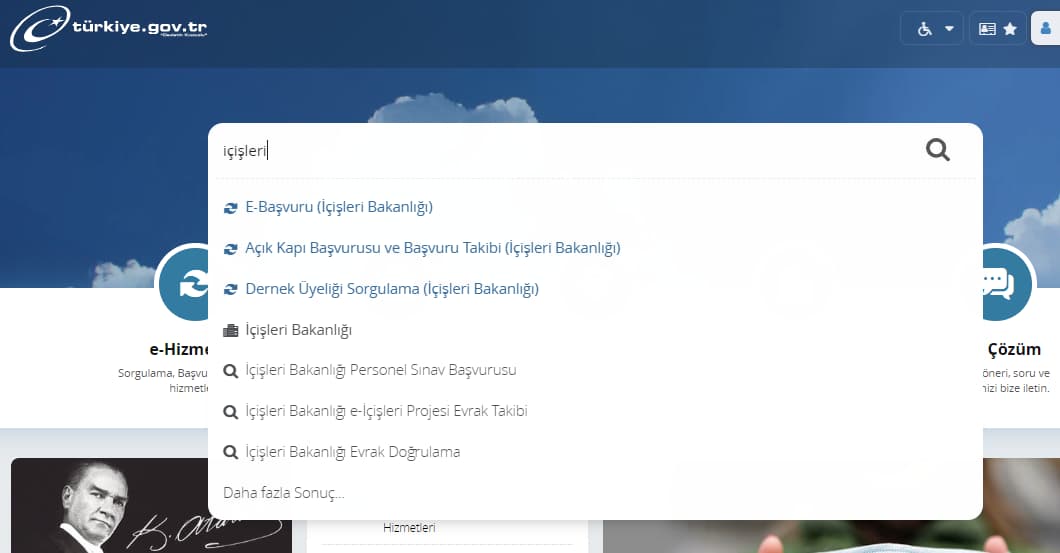
Task: Click the Çözüm chat bubble icon
Action: click(1007, 283)
